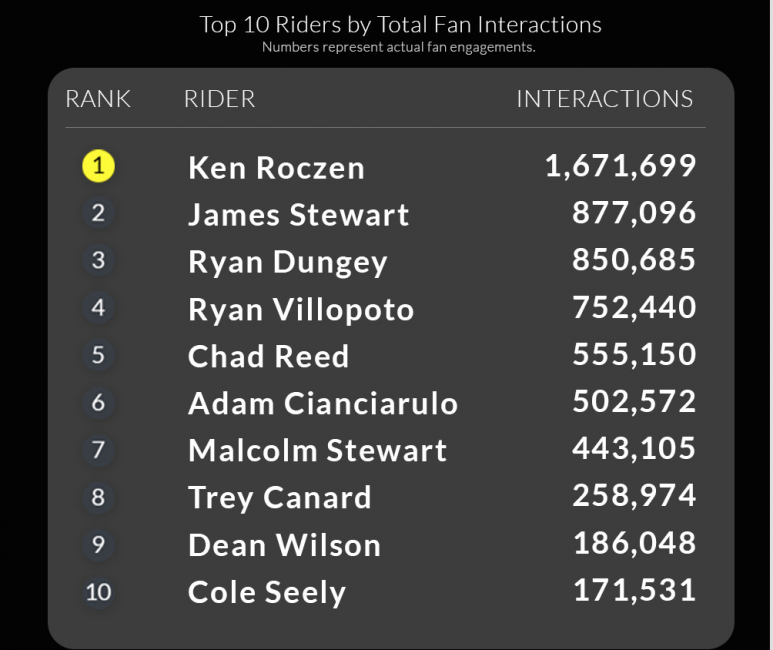The image size is (773, 650).
Task: Click the chart title 'Top 10 Riders'
Action: pos(400,24)
